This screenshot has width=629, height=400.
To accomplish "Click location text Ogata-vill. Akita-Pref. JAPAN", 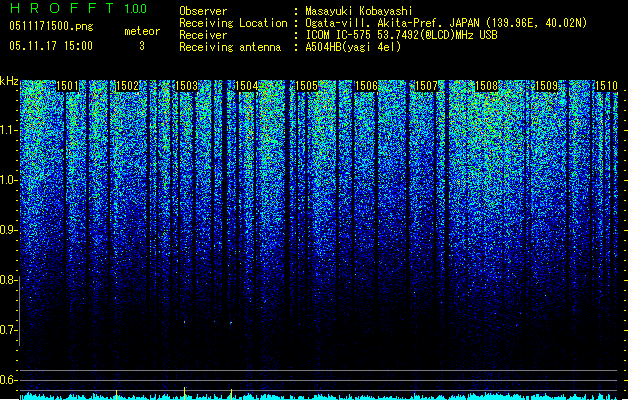I will [x=392, y=23].
